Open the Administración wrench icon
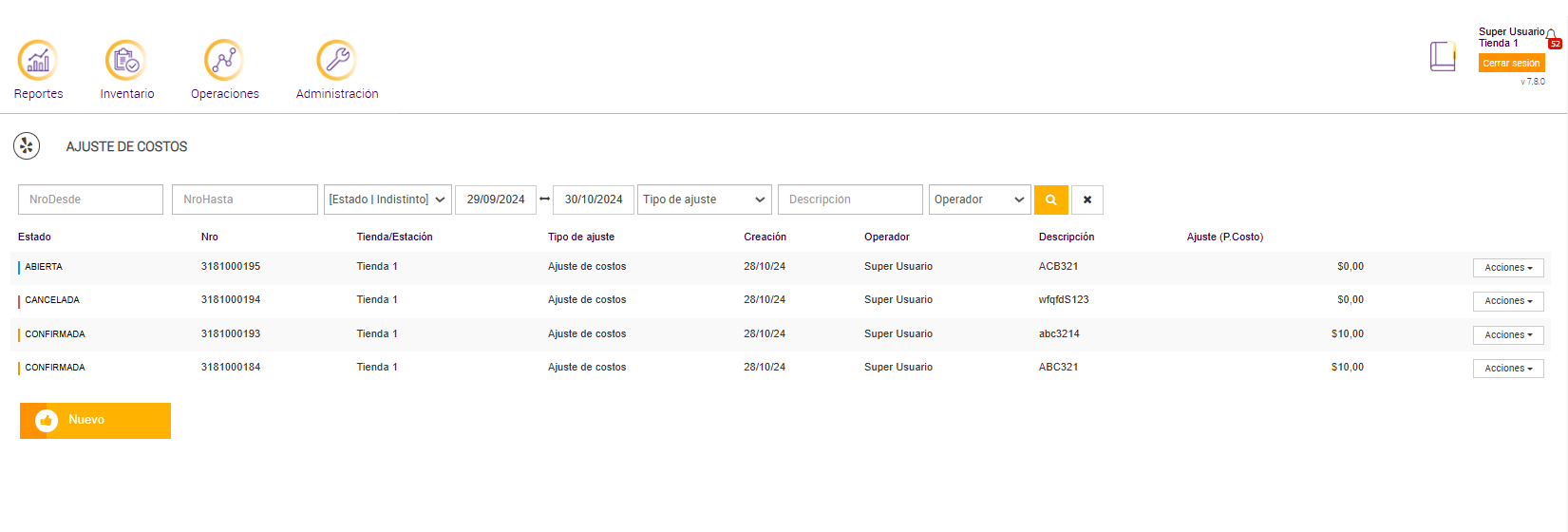 (336, 61)
